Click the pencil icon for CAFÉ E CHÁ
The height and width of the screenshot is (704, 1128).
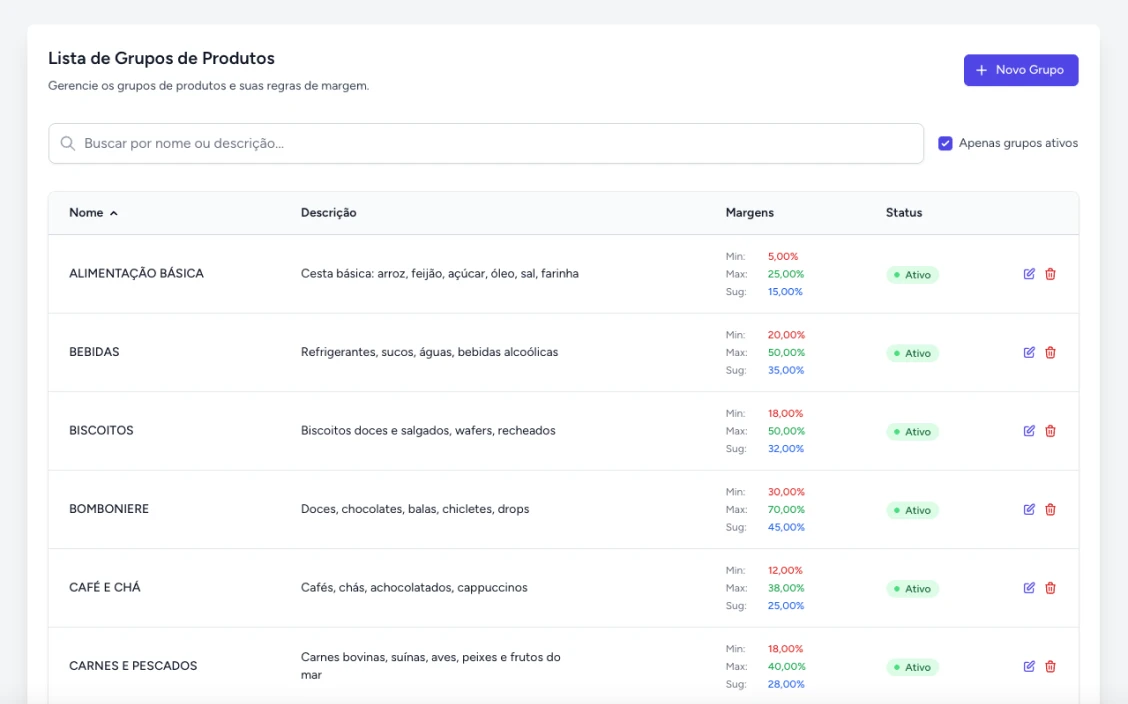coord(1029,588)
